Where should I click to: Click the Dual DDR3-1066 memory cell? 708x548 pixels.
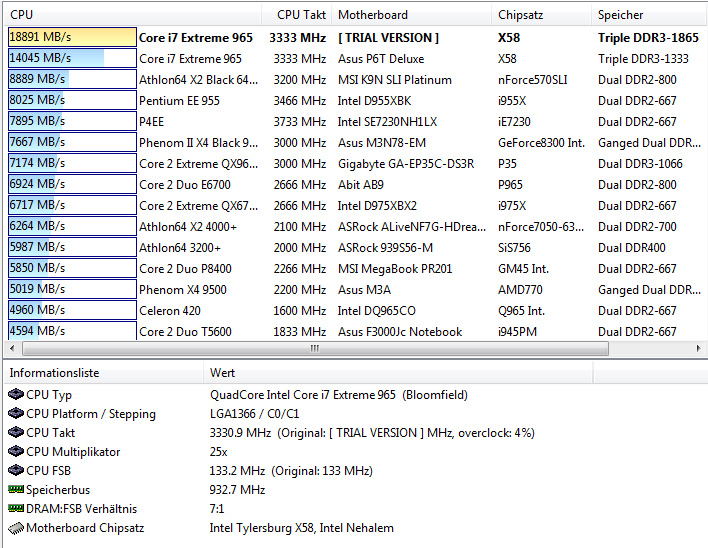(x=640, y=164)
